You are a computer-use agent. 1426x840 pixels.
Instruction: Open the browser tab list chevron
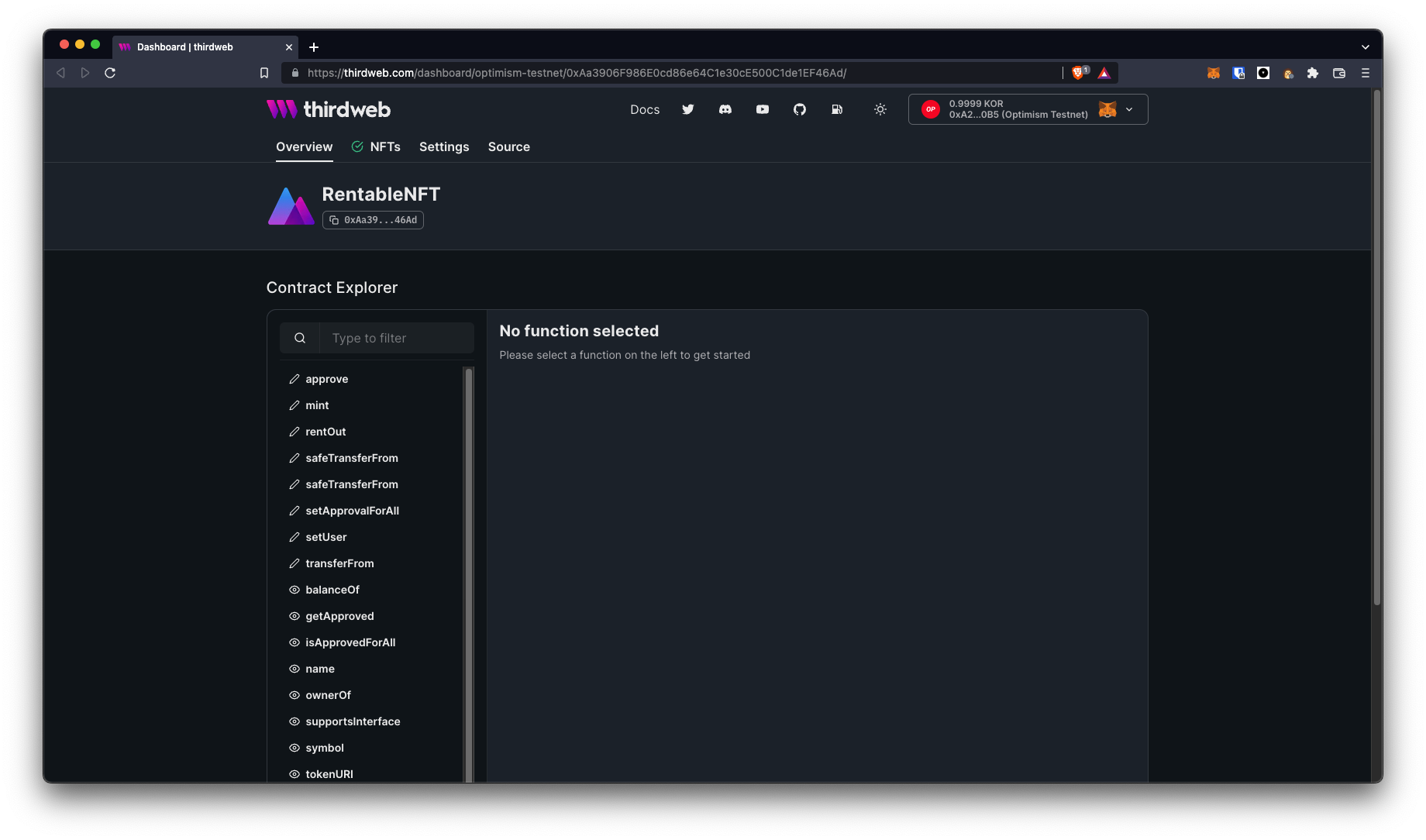(1365, 47)
